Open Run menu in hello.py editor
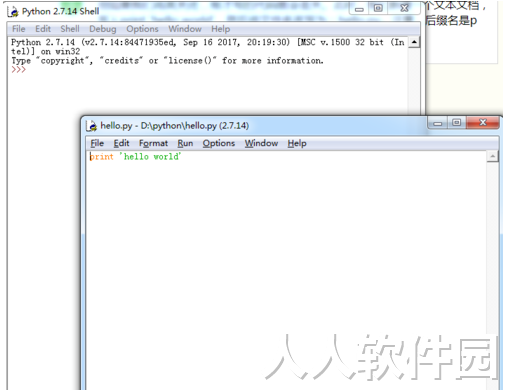This screenshot has height=390, width=514. point(185,143)
